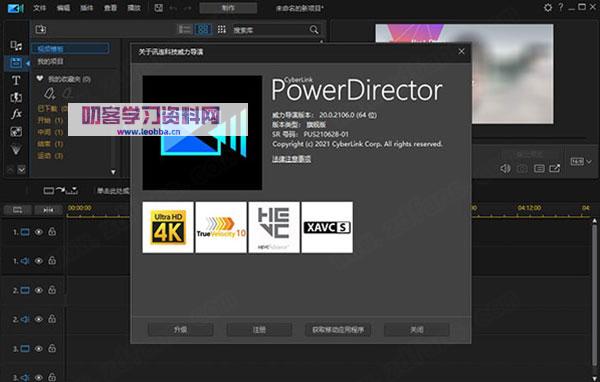Screen dimensions: 600x382
Task: Open the 查看 menu
Action: pyautogui.click(x=110, y=8)
